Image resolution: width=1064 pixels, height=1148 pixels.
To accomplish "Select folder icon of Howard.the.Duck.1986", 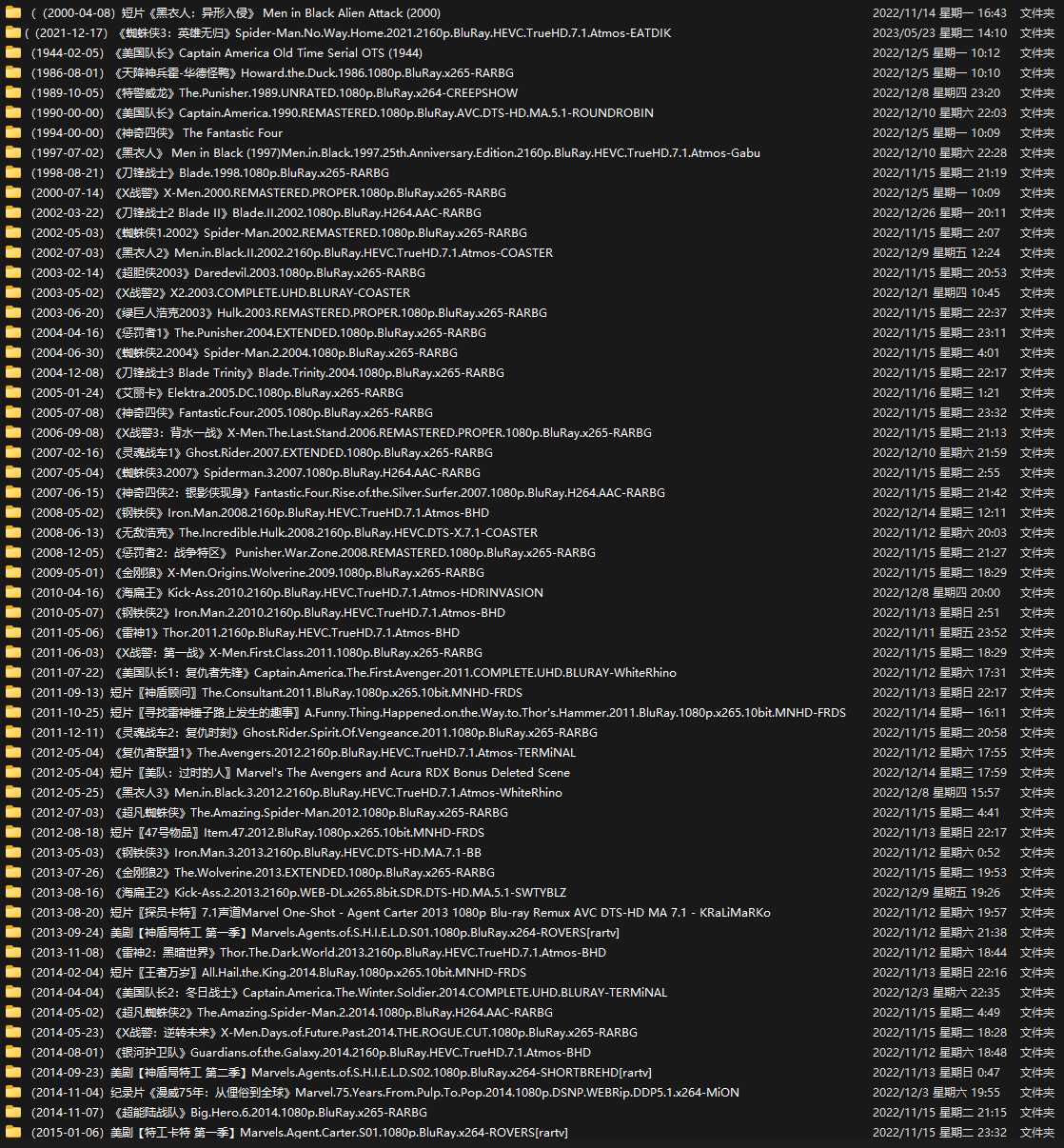I will click(x=12, y=73).
